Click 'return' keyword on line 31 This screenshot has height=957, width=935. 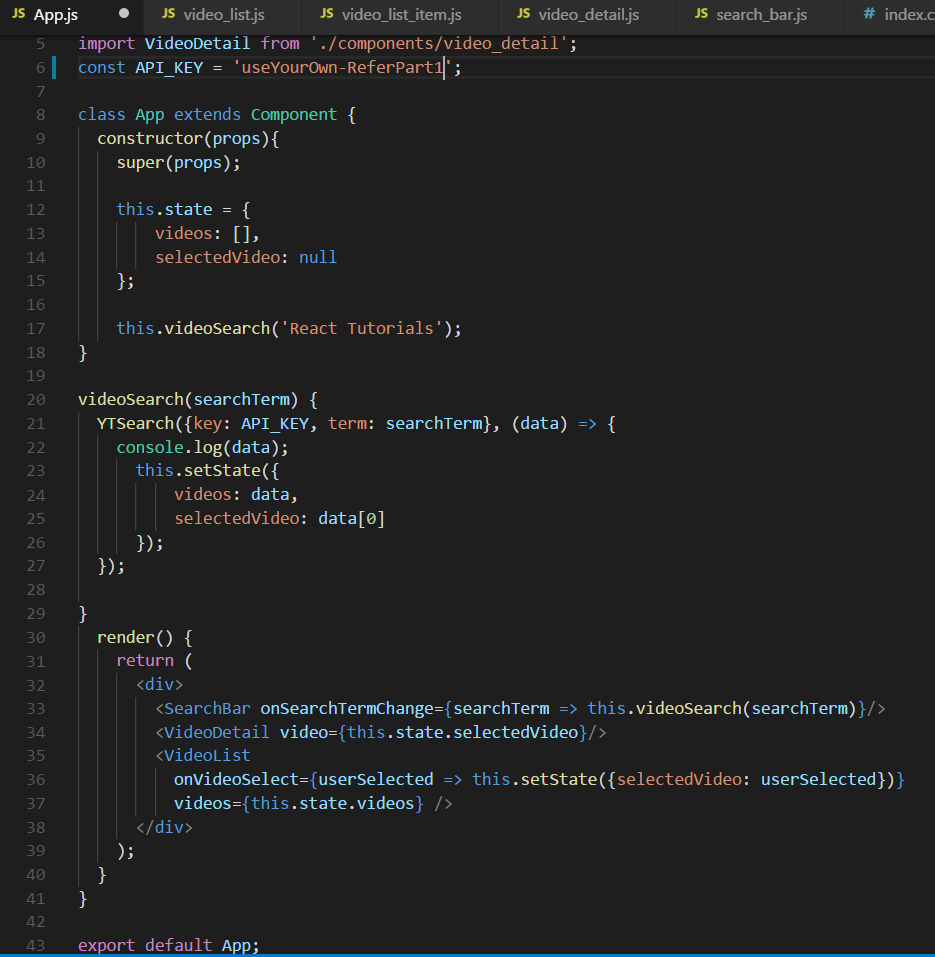pos(145,661)
